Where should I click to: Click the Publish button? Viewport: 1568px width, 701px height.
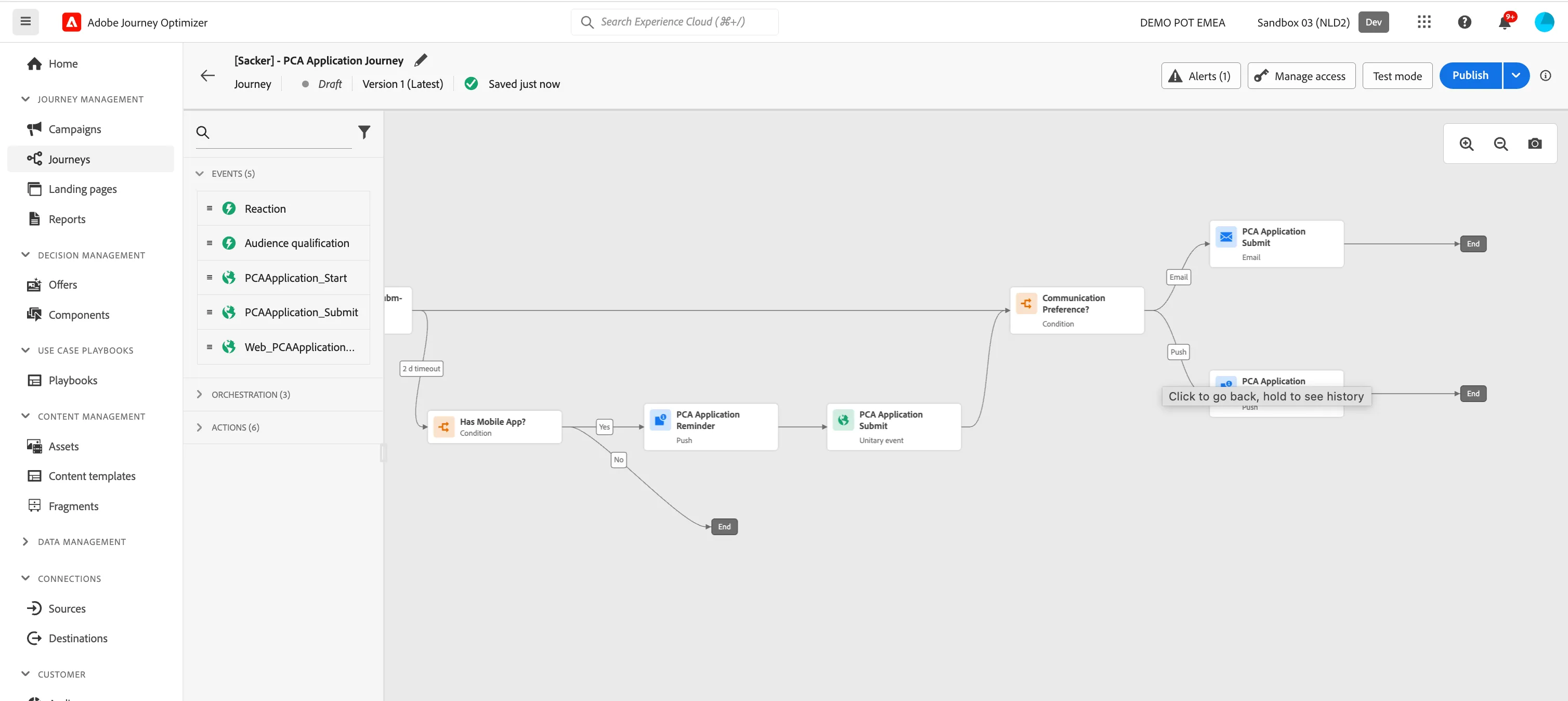[1470, 75]
